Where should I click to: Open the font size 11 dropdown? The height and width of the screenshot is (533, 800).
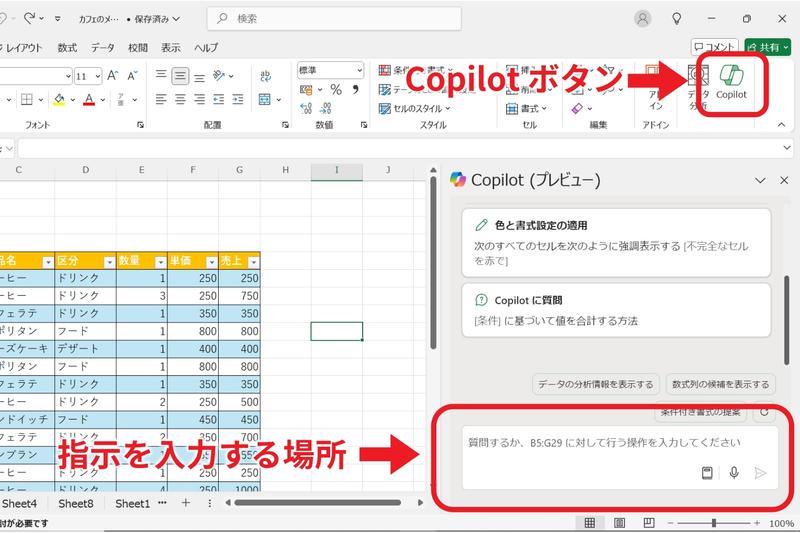97,77
